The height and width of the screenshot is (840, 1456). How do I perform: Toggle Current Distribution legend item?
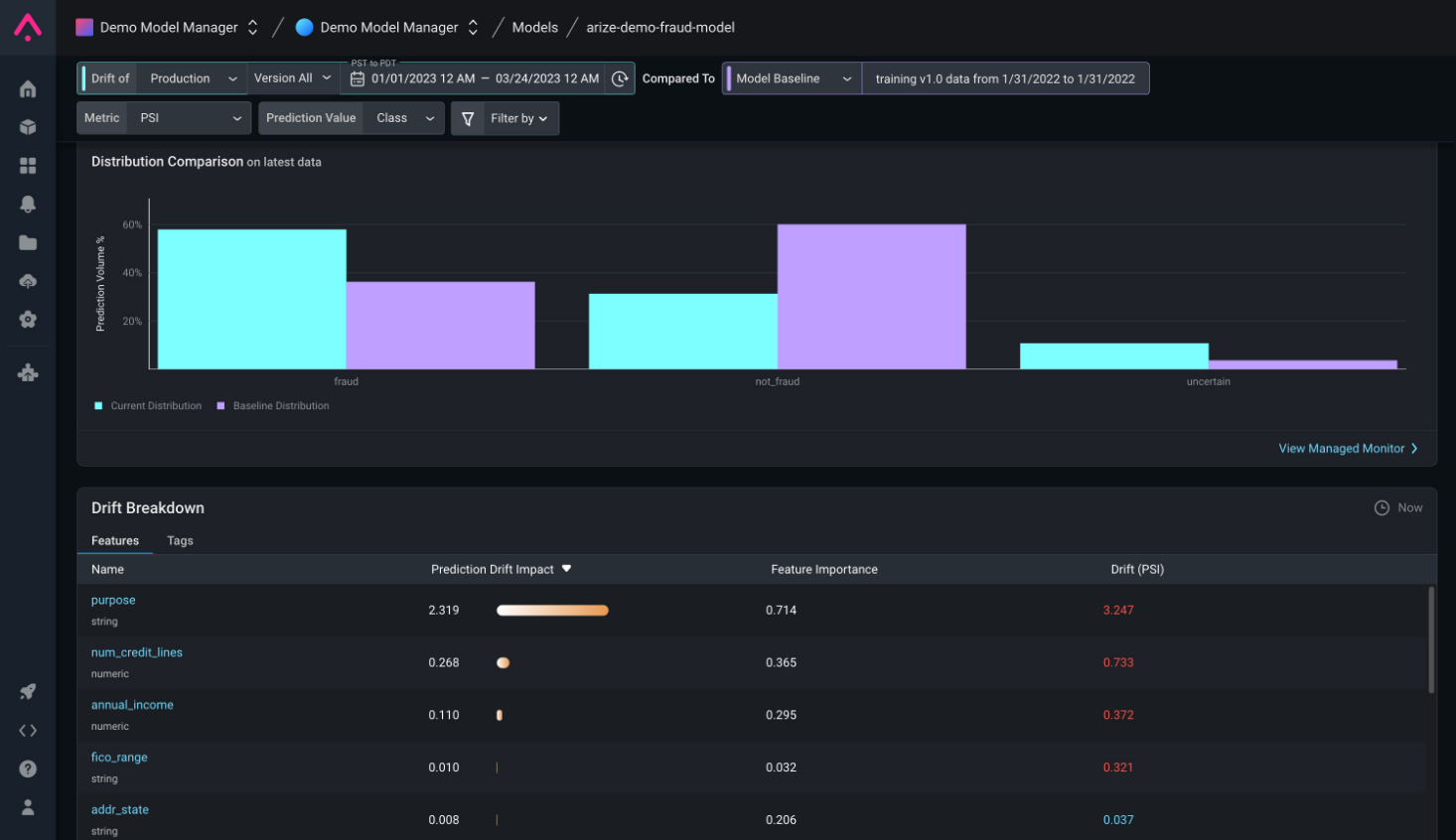coord(148,406)
